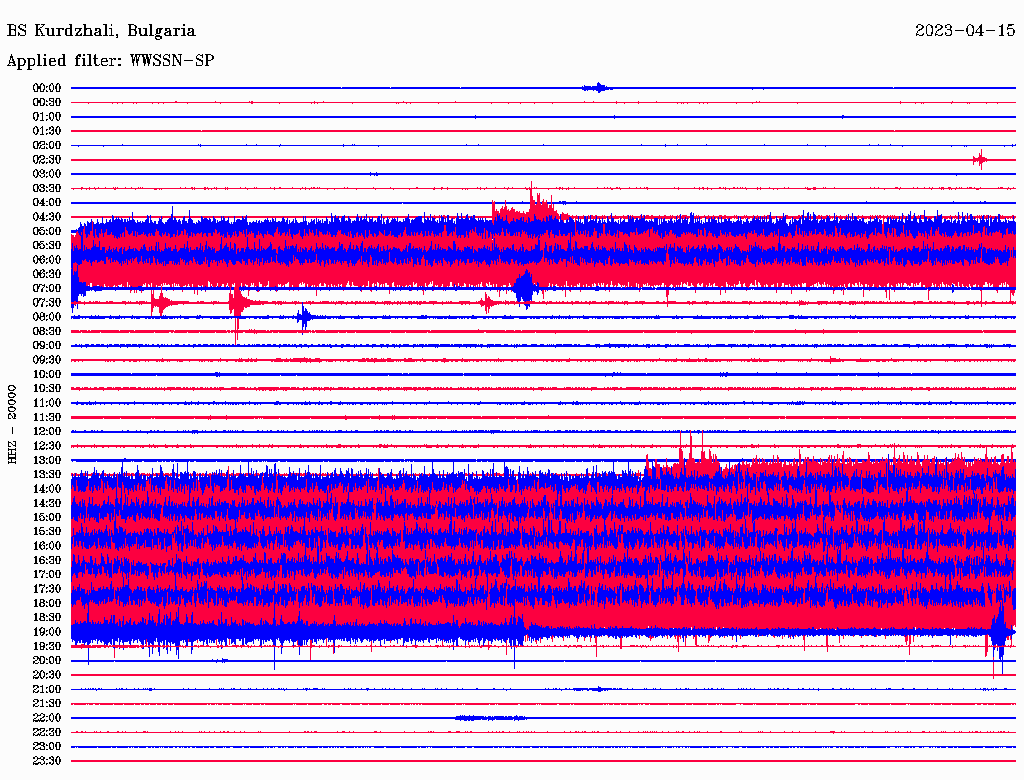Select the 23:30 time label
Viewport: 1024px width, 780px height.
pos(47,761)
